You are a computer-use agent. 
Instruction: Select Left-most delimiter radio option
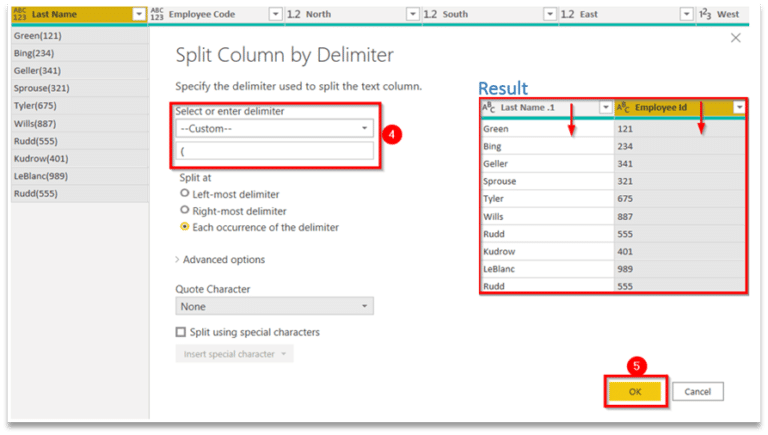point(185,193)
